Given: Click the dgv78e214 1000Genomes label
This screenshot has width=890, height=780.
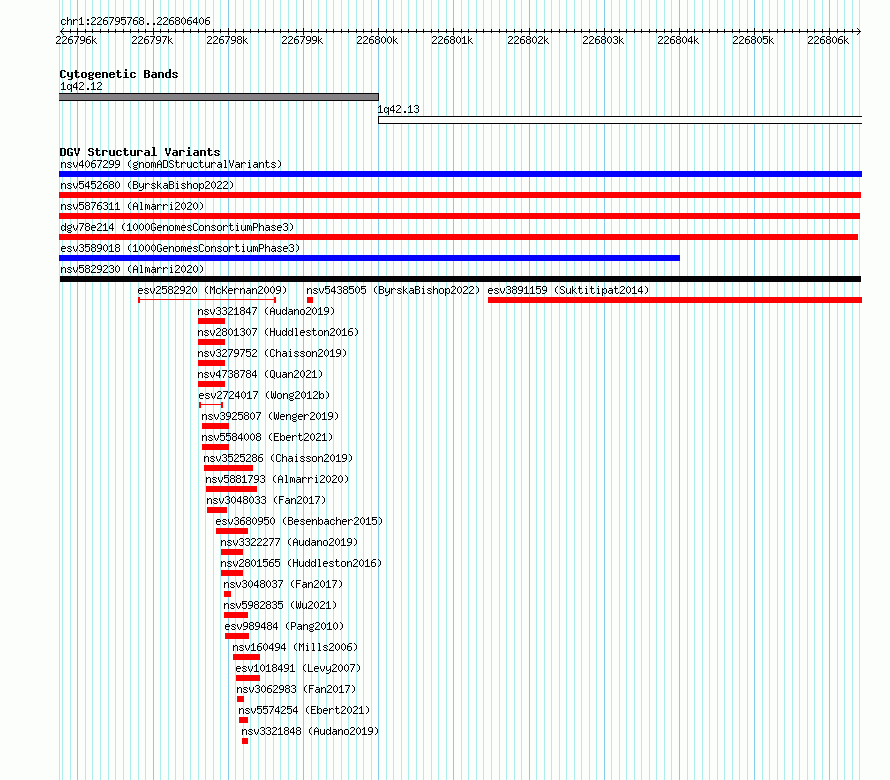Looking at the screenshot, I should [177, 227].
